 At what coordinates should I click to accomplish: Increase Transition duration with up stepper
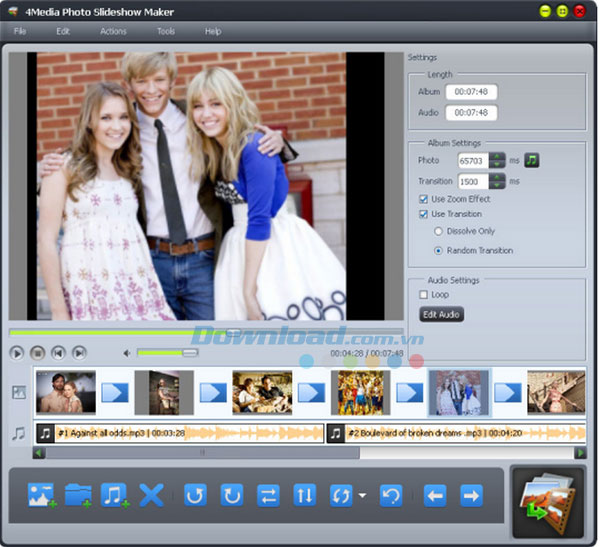tap(497, 177)
